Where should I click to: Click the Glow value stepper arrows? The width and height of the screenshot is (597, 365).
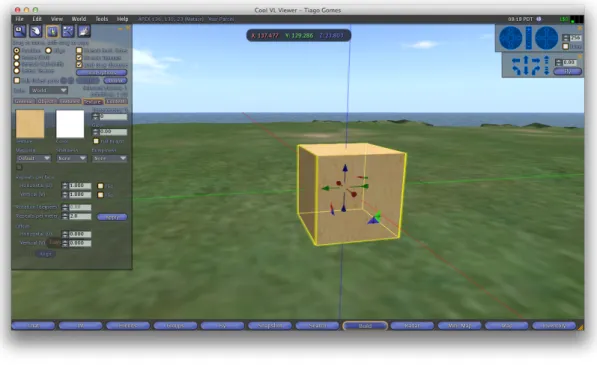pos(96,132)
